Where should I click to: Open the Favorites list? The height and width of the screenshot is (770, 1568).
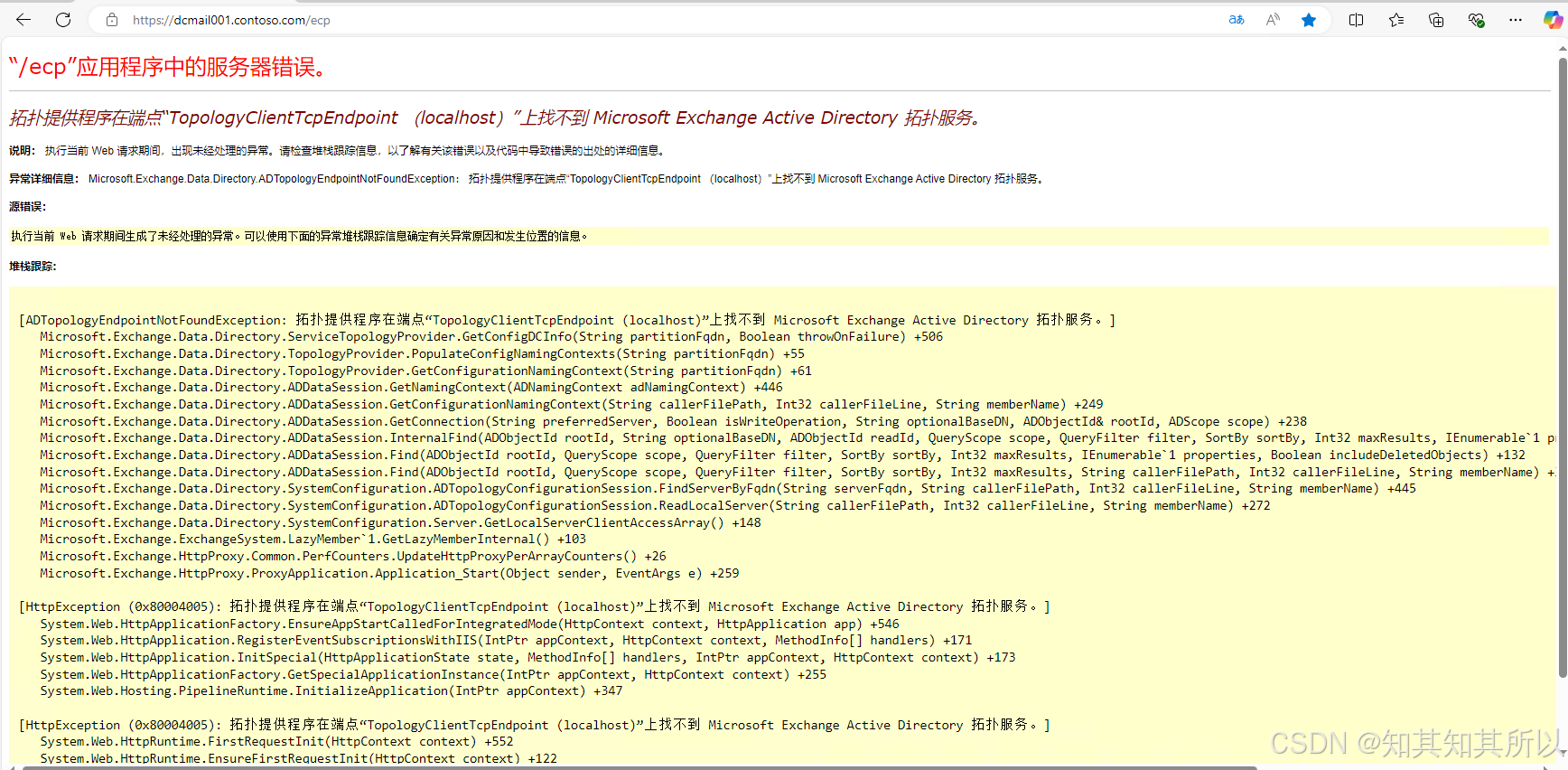[1396, 20]
